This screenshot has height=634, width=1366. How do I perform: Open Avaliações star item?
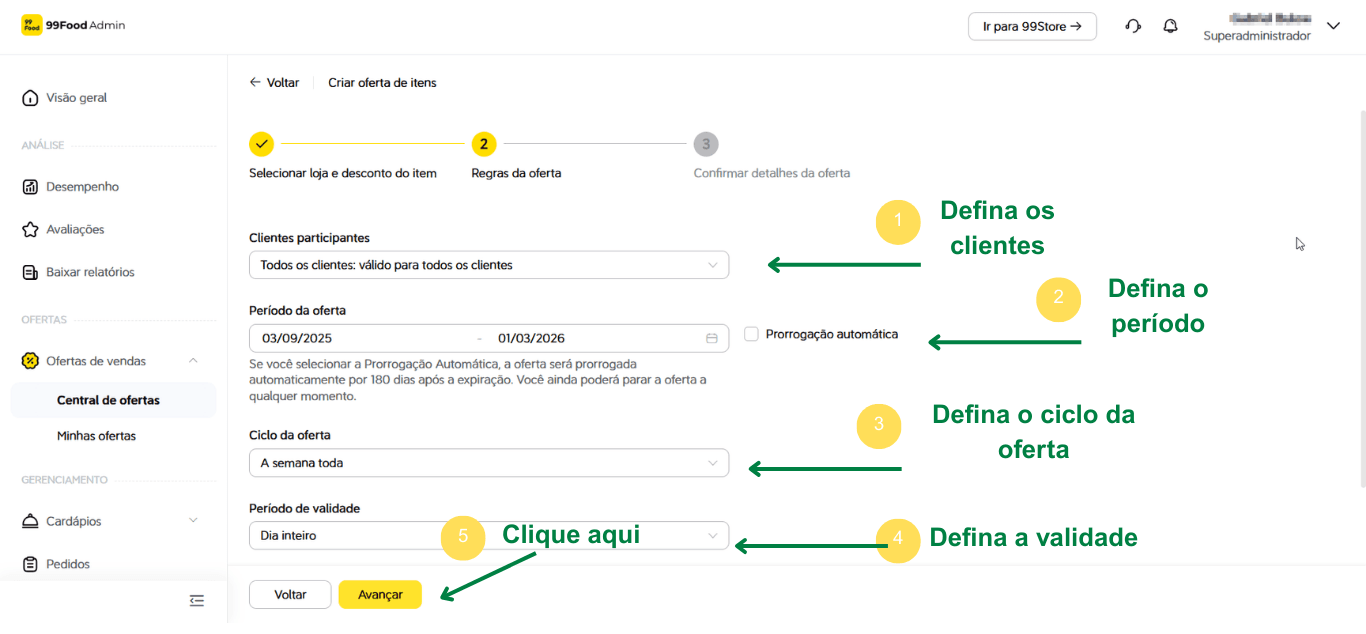[75, 230]
